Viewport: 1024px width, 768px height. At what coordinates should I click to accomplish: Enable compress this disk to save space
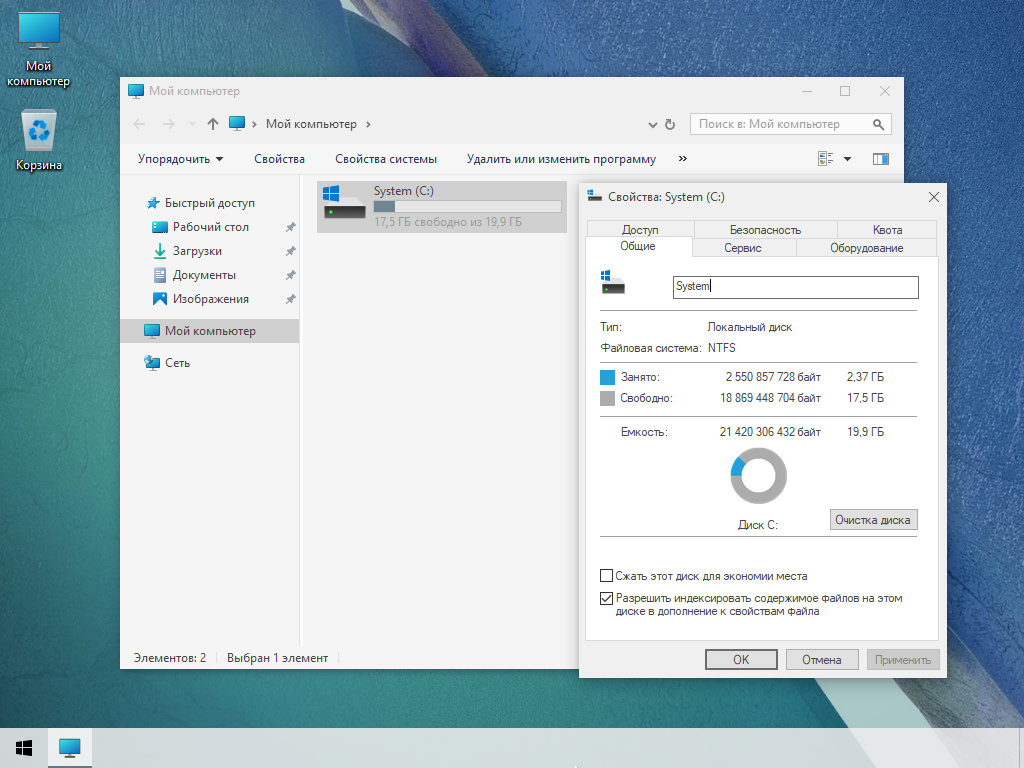click(606, 575)
